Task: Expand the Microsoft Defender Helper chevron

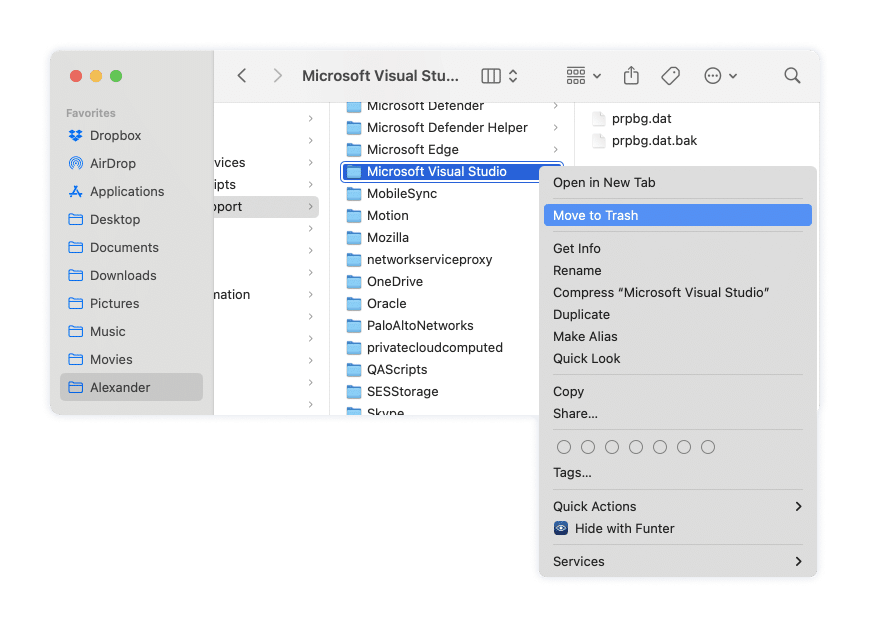Action: pos(555,128)
